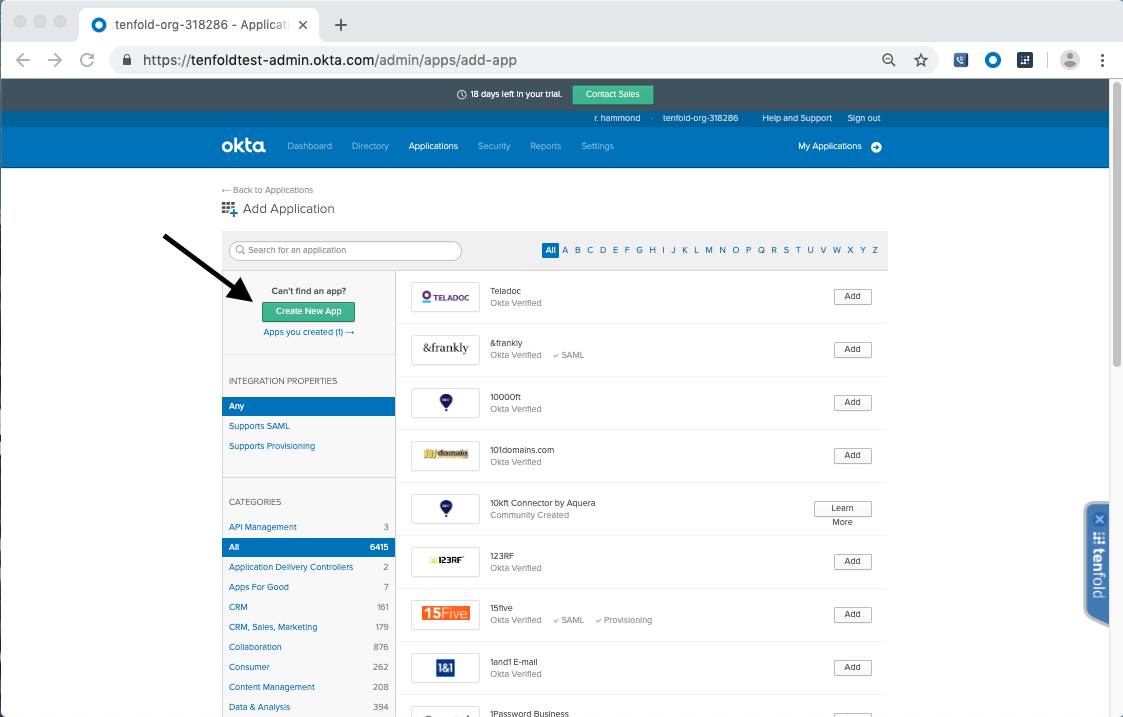
Task: Open the Apps you created link
Action: tap(308, 331)
